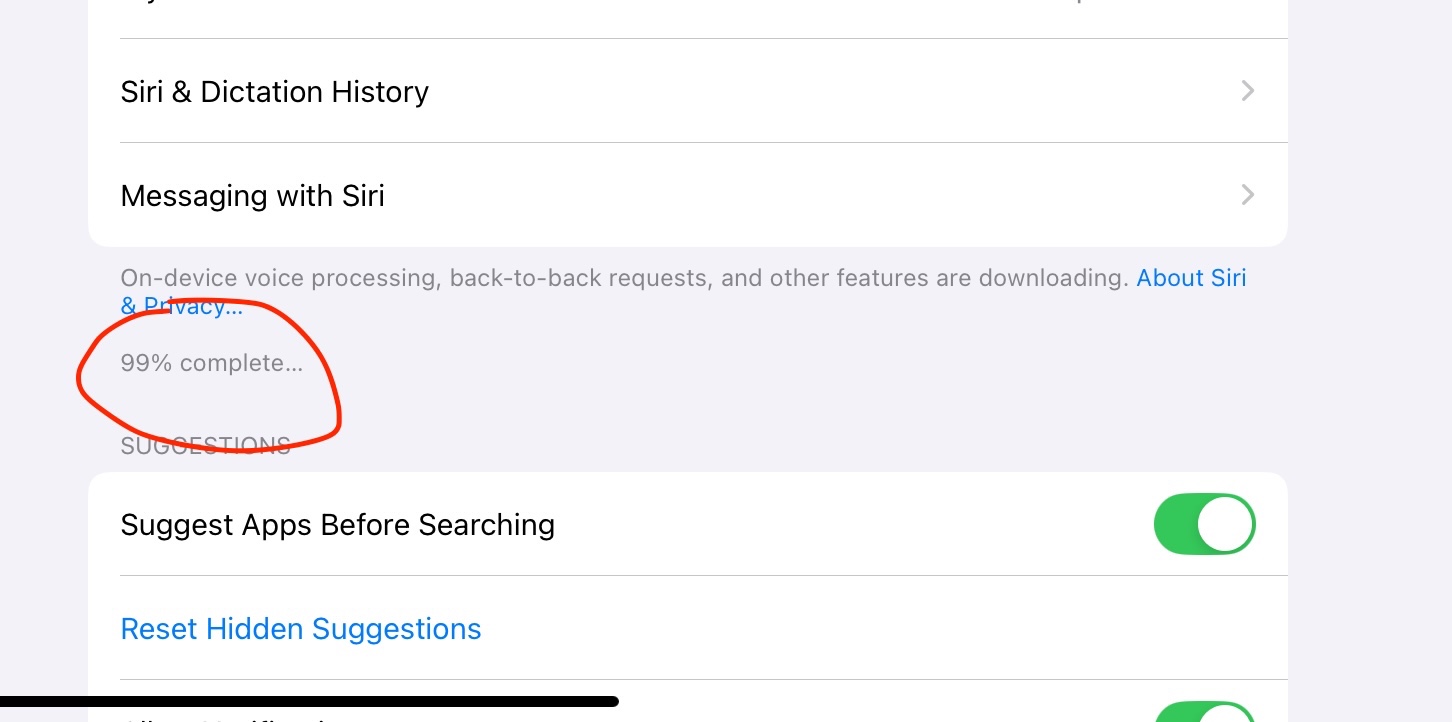The image size is (1452, 722).
Task: Open the About Siri & Privacy link
Action: 1191,278
